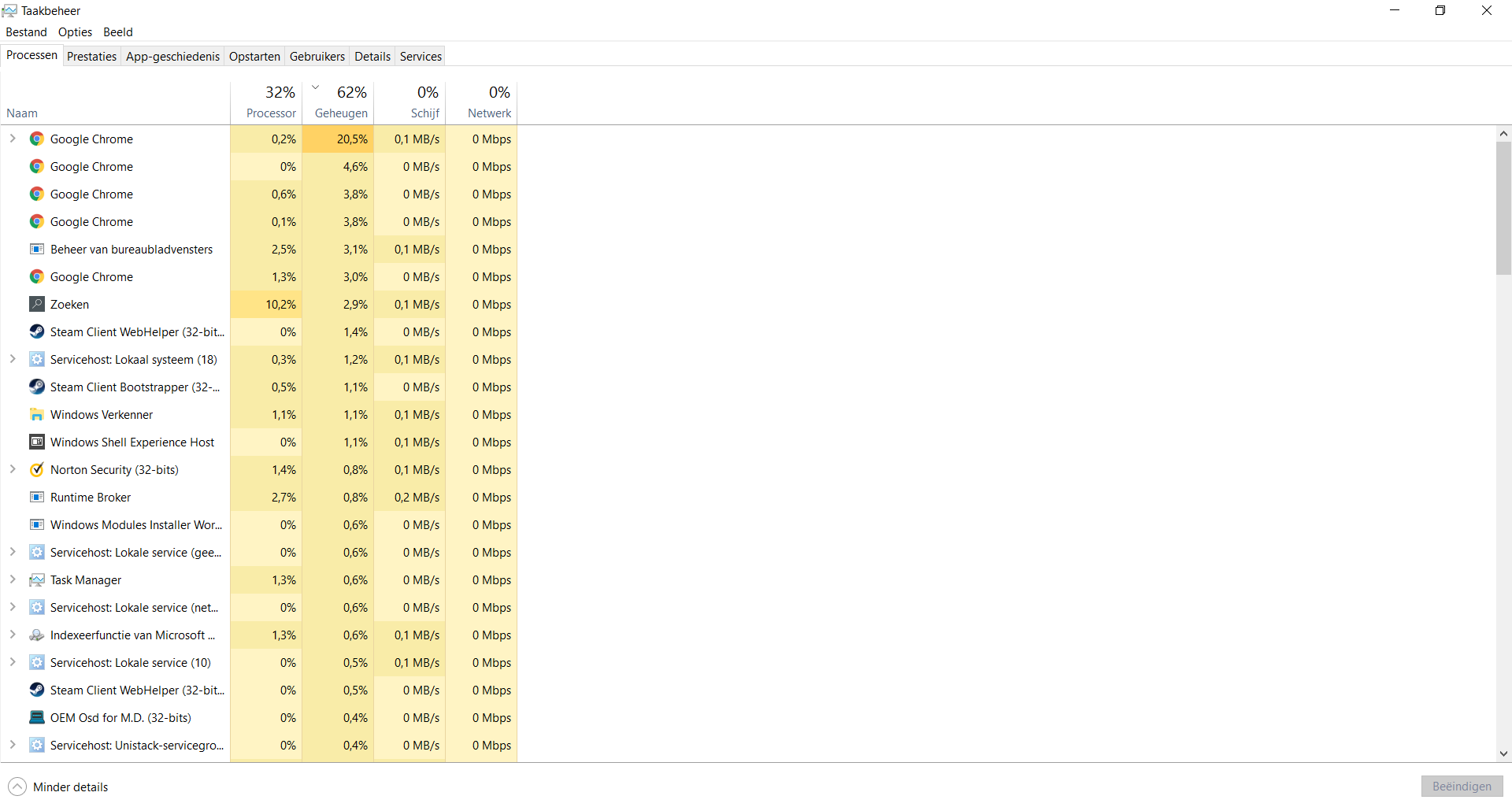Open the Opties menu
Screen dimensions: 1512x807
75,32
